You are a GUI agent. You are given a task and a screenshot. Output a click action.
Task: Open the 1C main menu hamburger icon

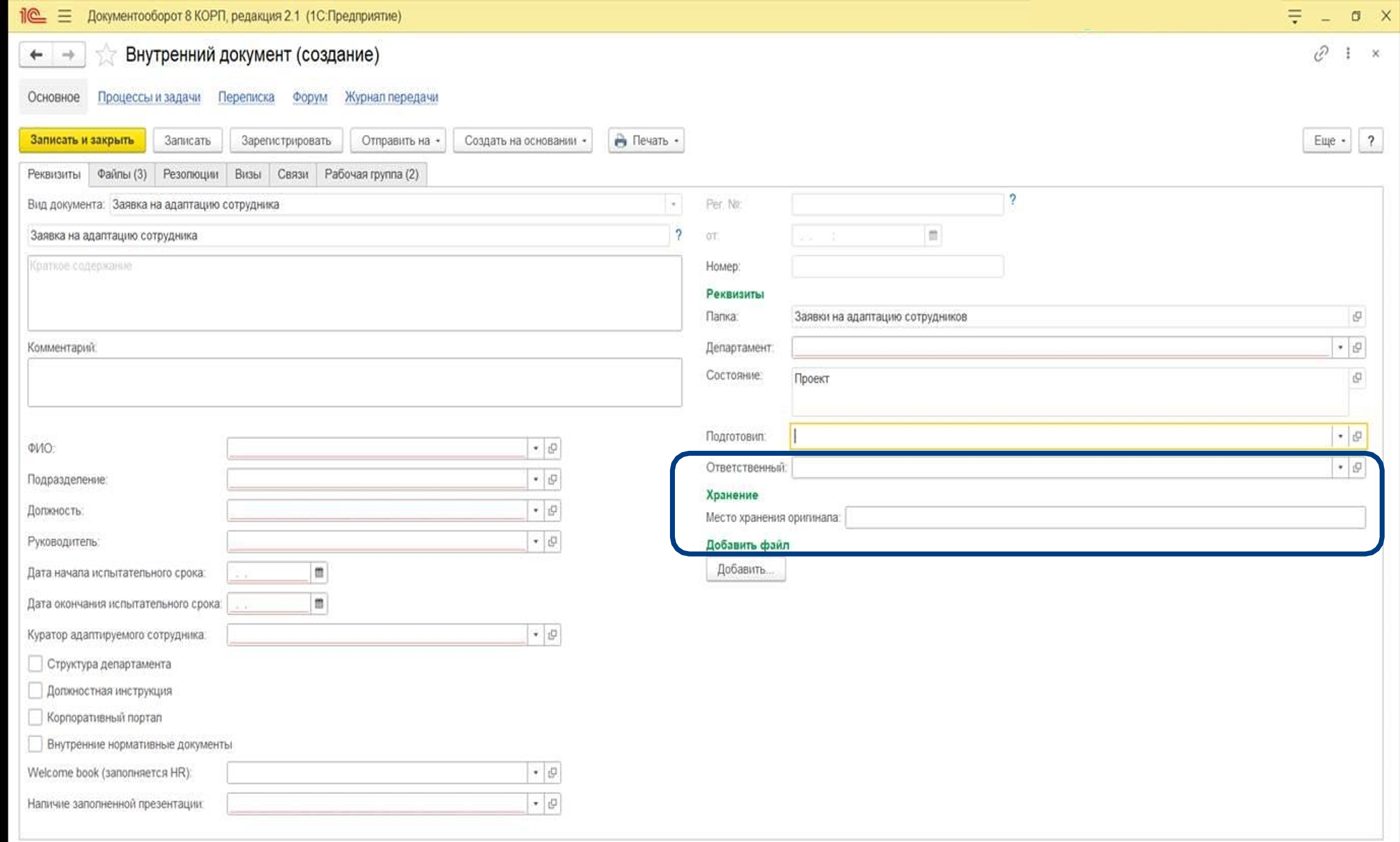tap(65, 16)
